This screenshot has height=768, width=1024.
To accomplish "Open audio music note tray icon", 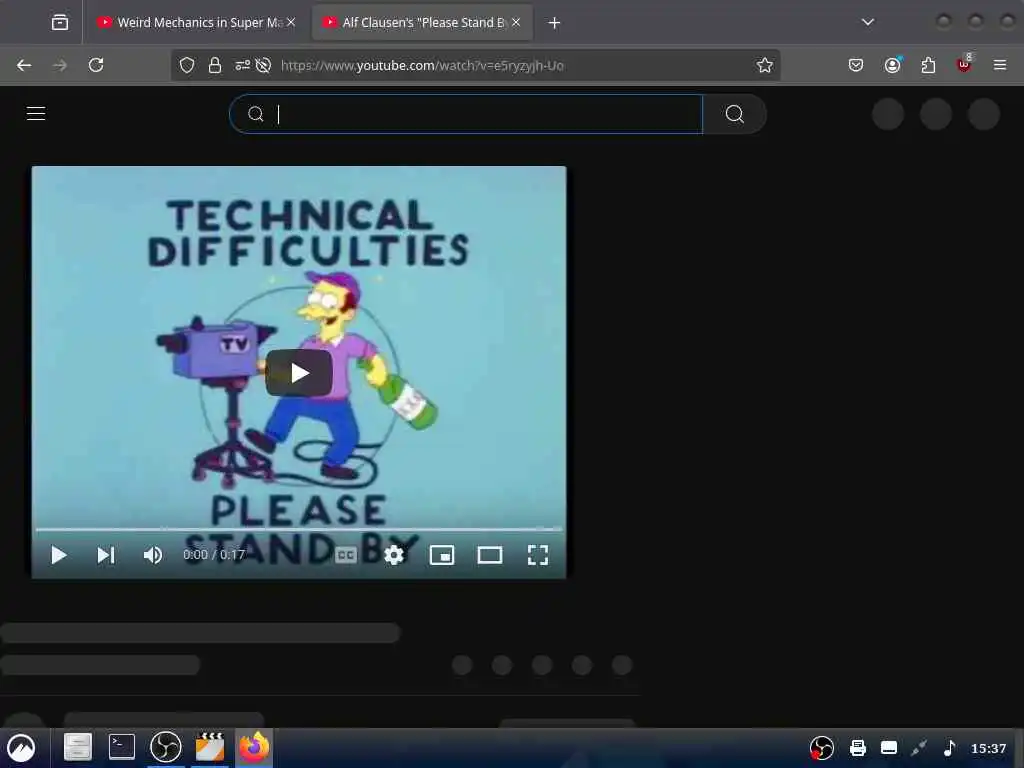I will pyautogui.click(x=950, y=748).
